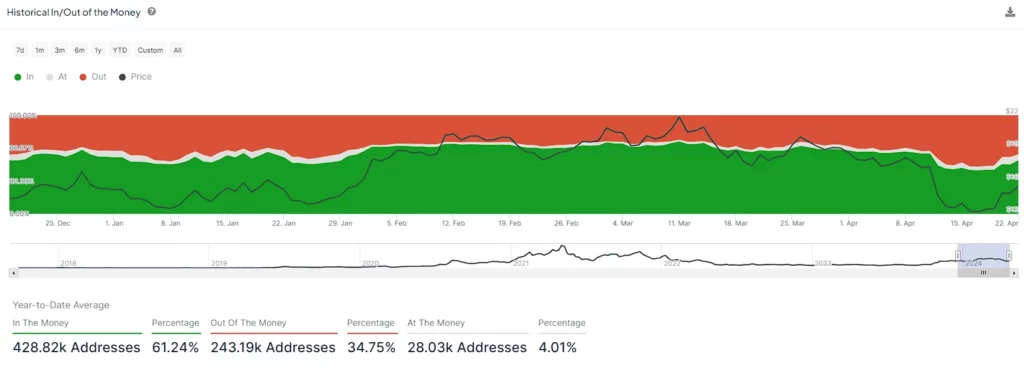Choose the 6m range button
Viewport: 1024px width, 376px height.
[80, 50]
